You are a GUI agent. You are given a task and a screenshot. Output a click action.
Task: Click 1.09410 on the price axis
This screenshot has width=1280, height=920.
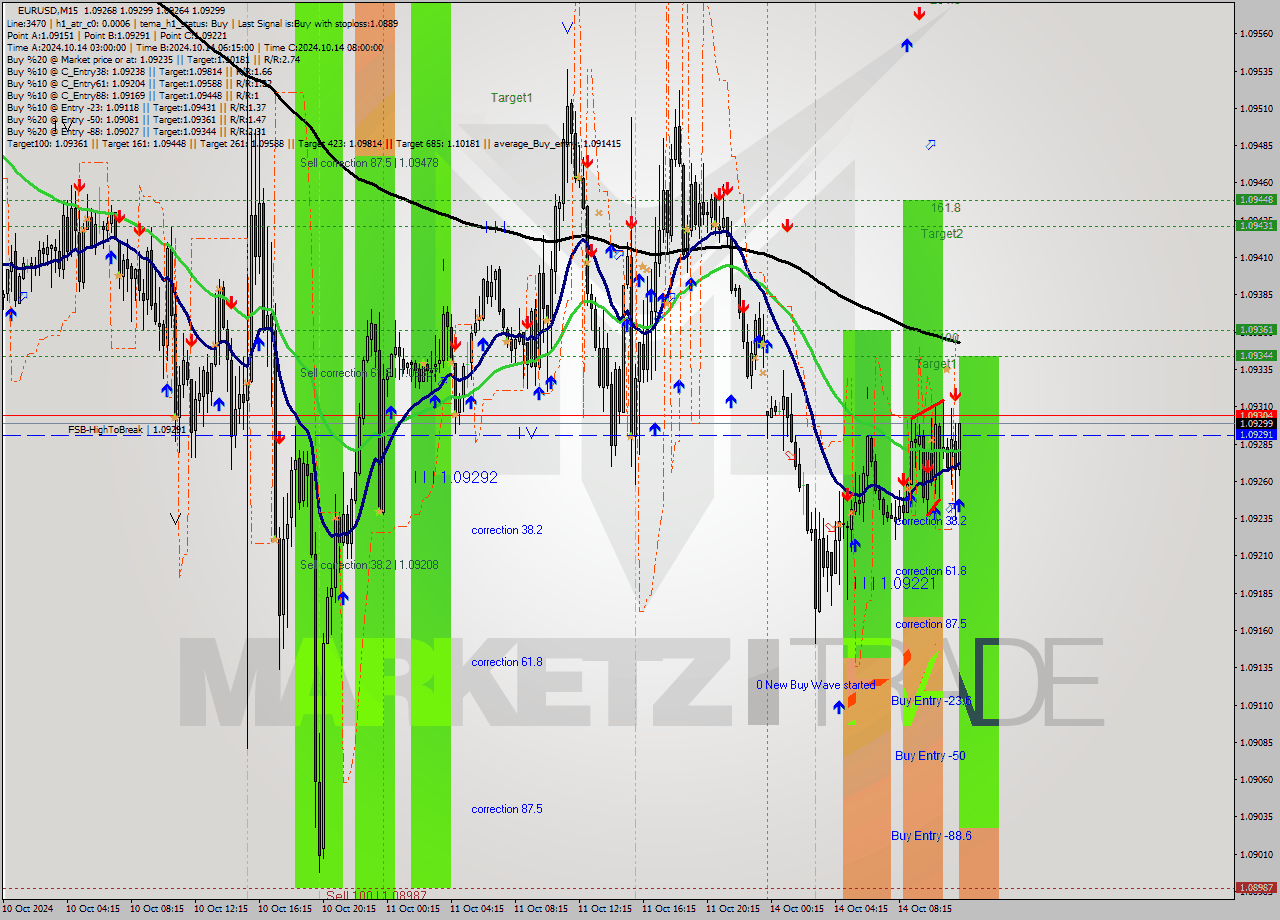pos(1256,258)
